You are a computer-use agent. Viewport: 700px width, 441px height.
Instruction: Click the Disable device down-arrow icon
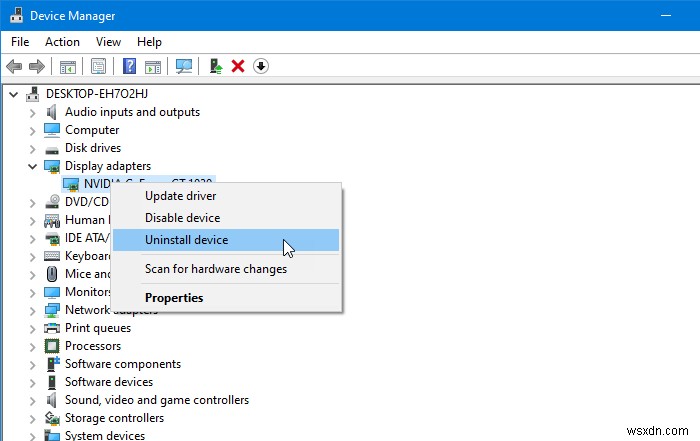point(261,67)
